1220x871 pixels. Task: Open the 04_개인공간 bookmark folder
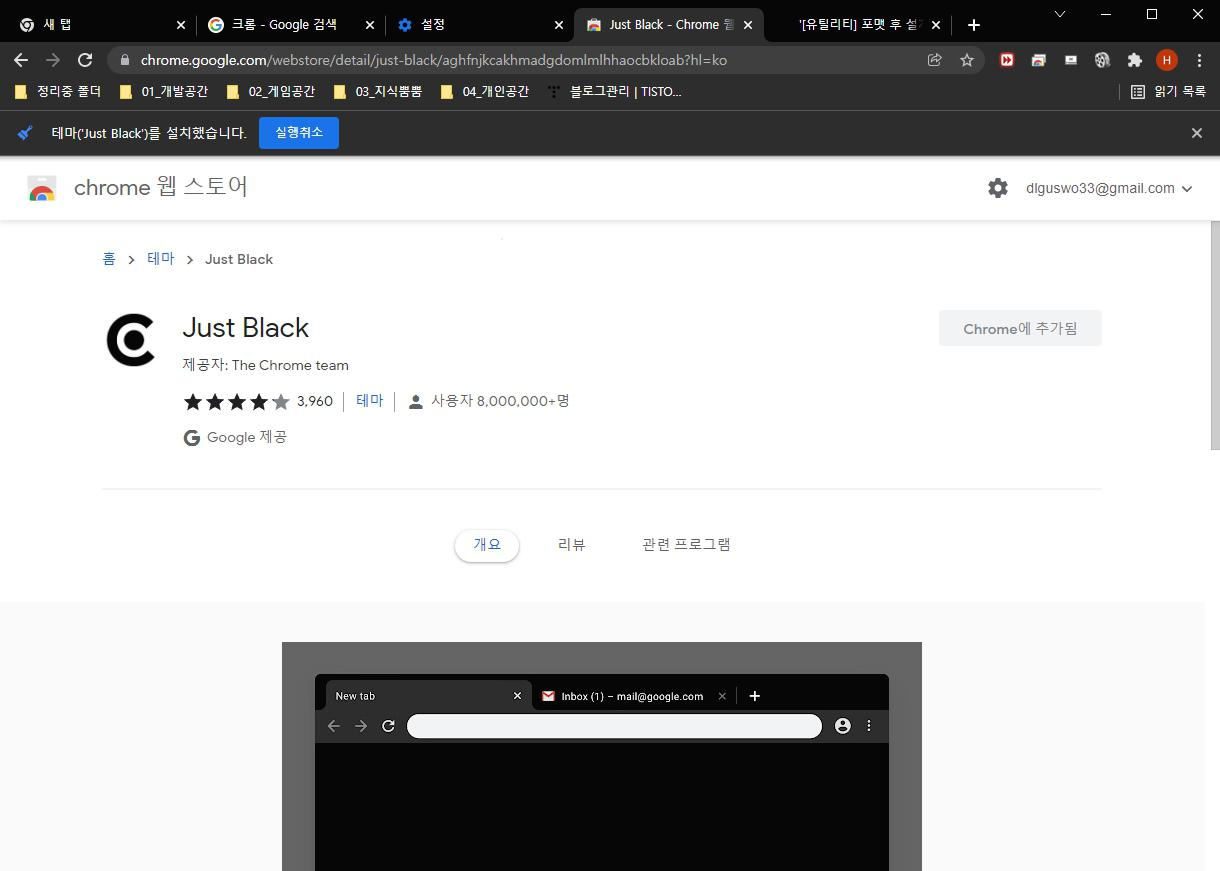point(484,91)
